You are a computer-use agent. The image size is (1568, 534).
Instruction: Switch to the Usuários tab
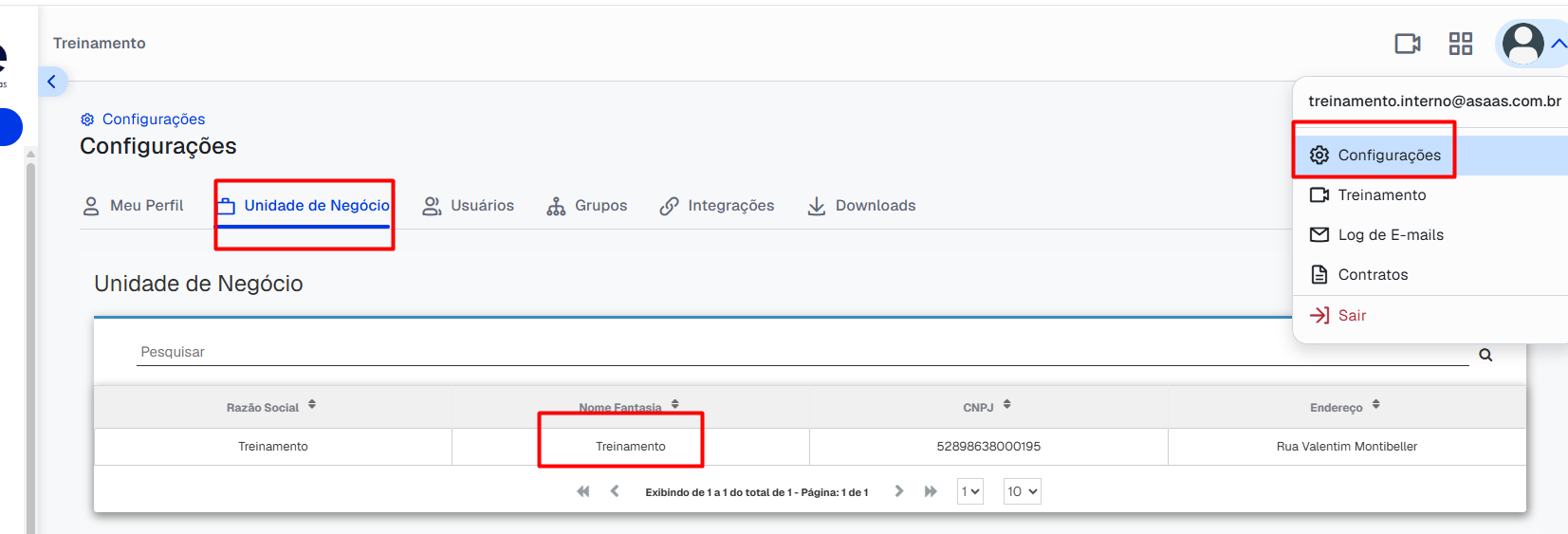pyautogui.click(x=469, y=206)
